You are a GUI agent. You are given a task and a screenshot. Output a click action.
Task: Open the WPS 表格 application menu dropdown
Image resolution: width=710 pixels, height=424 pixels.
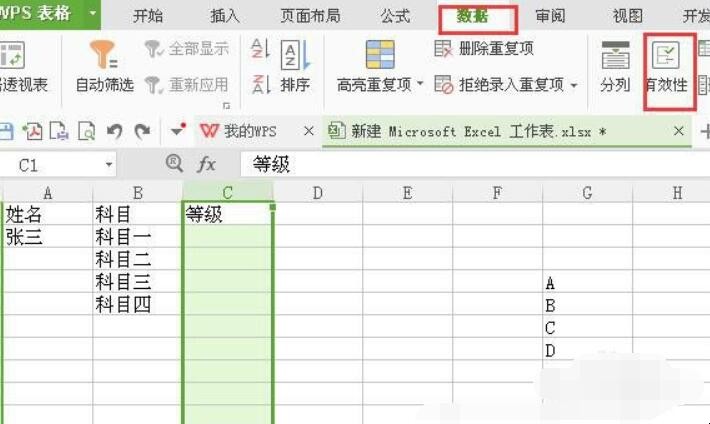pyautogui.click(x=93, y=13)
